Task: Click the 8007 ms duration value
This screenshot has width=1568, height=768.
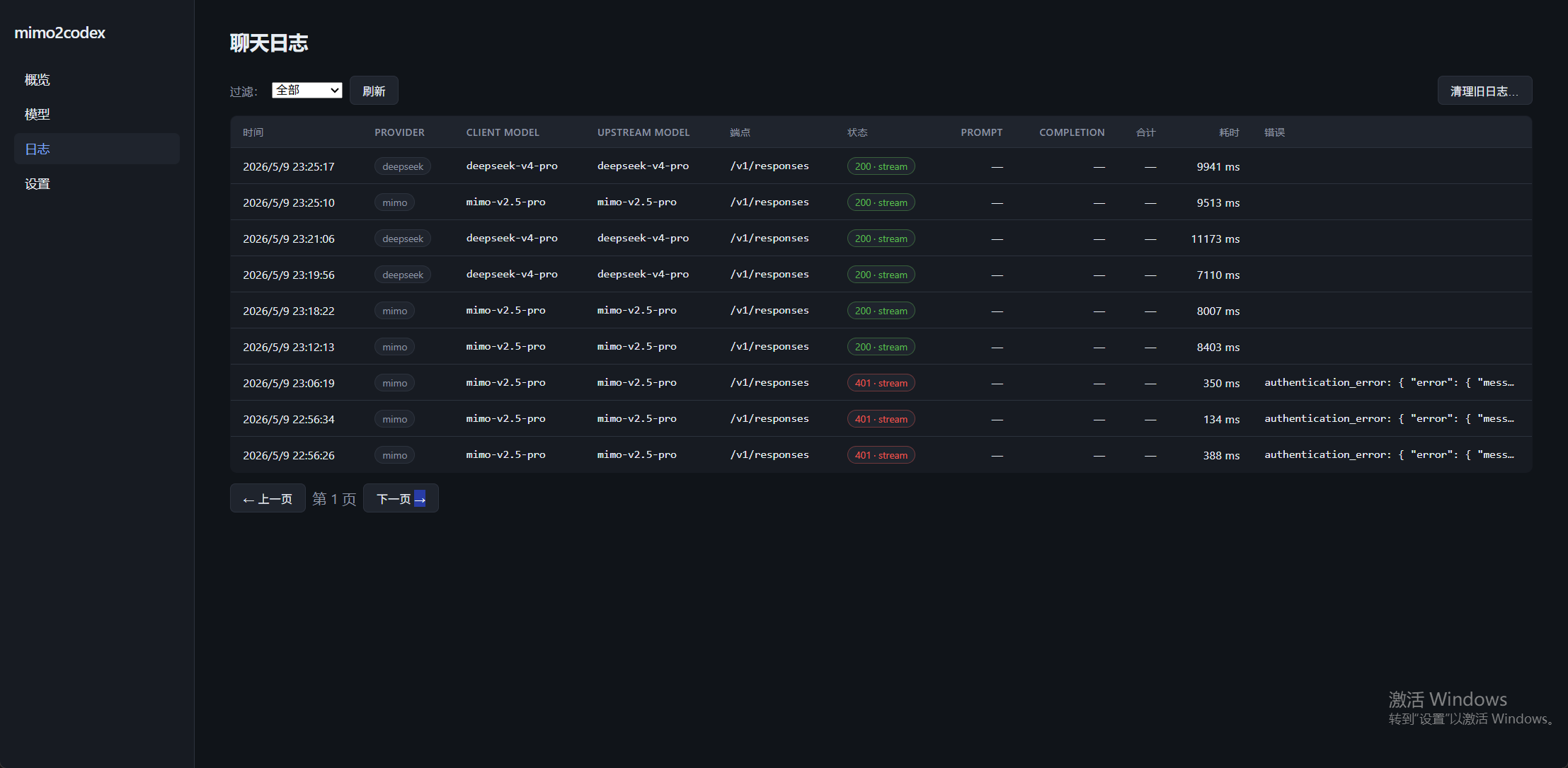Action: coord(1218,311)
